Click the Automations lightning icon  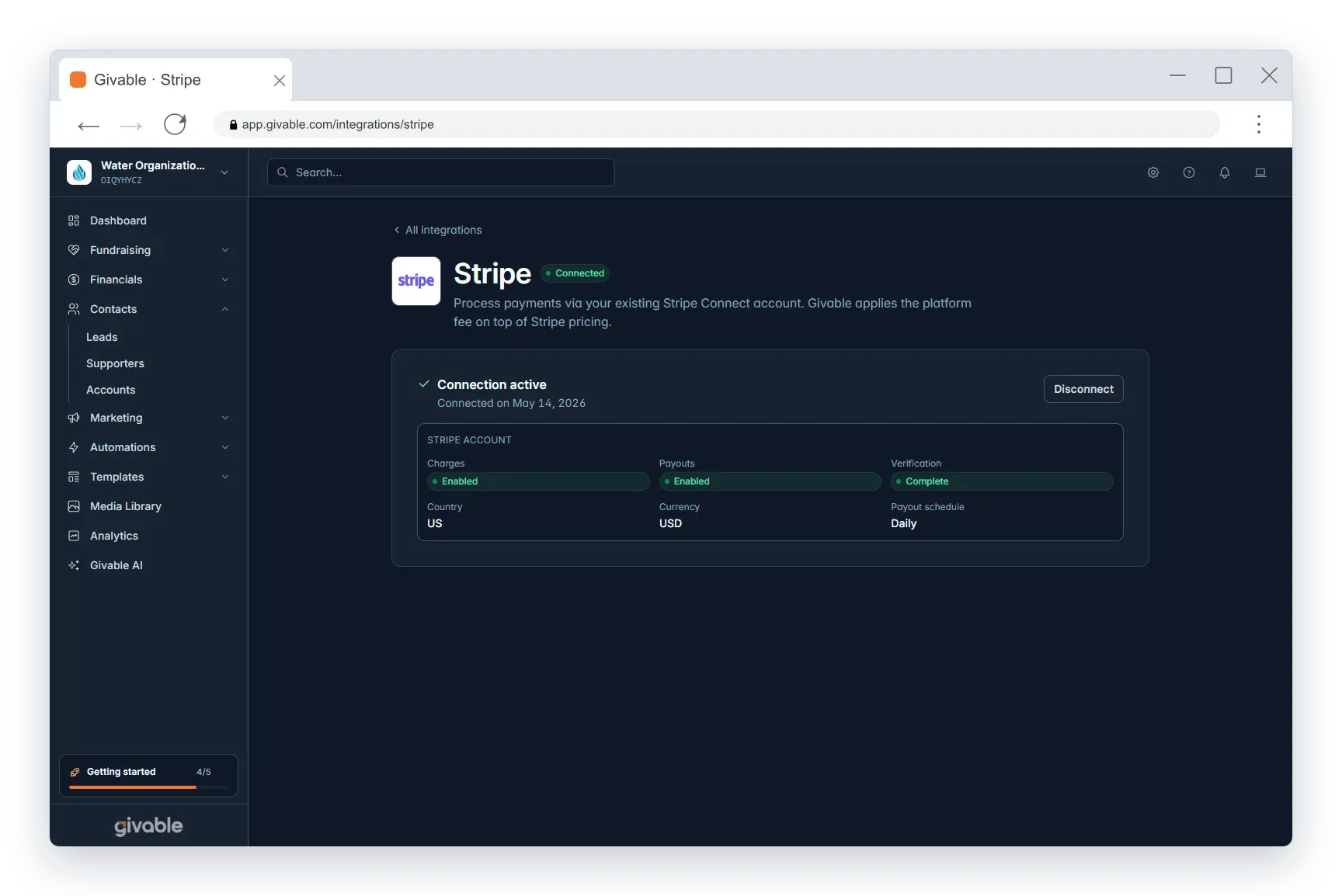pyautogui.click(x=74, y=447)
